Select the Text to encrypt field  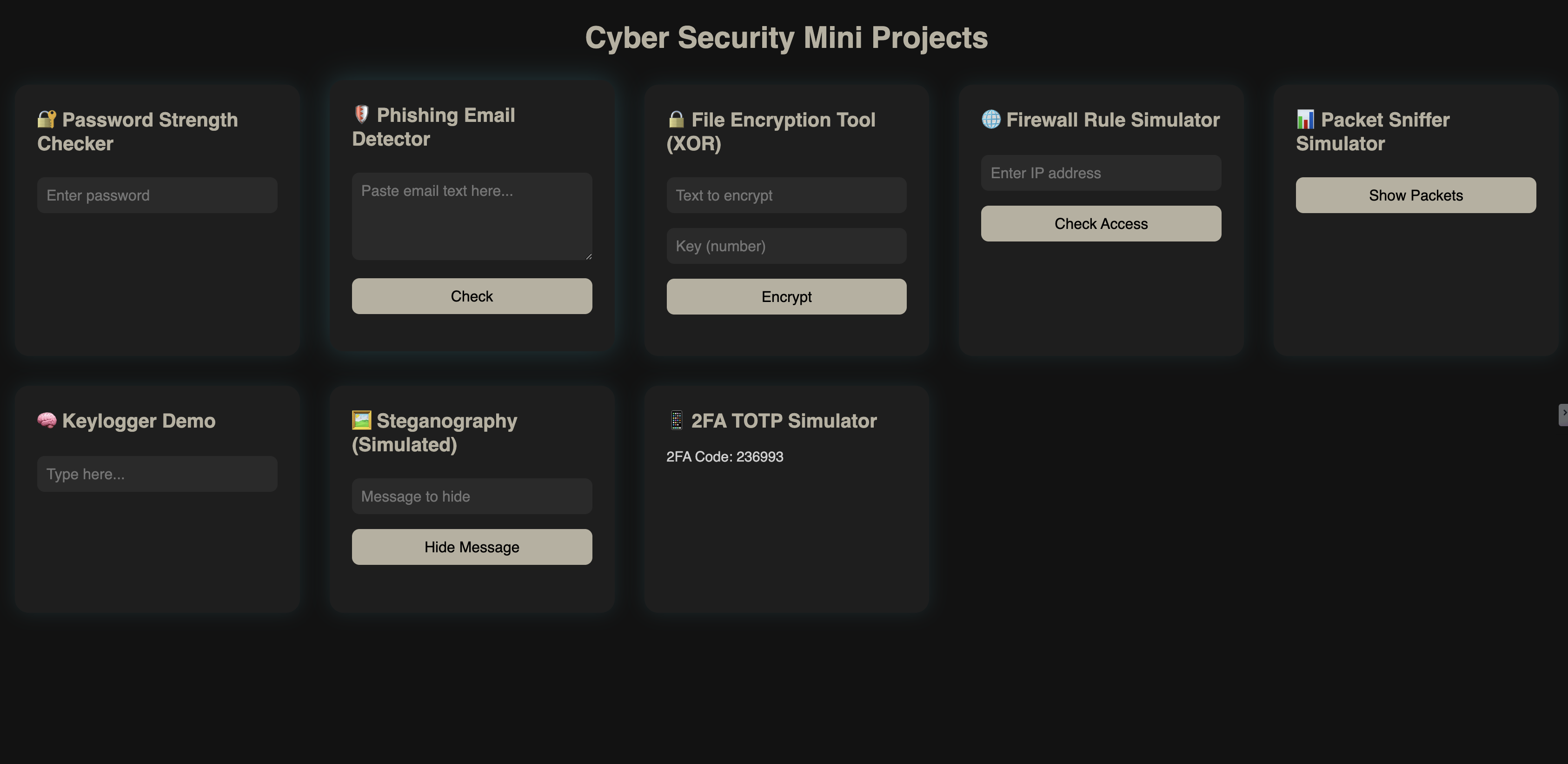pos(786,195)
